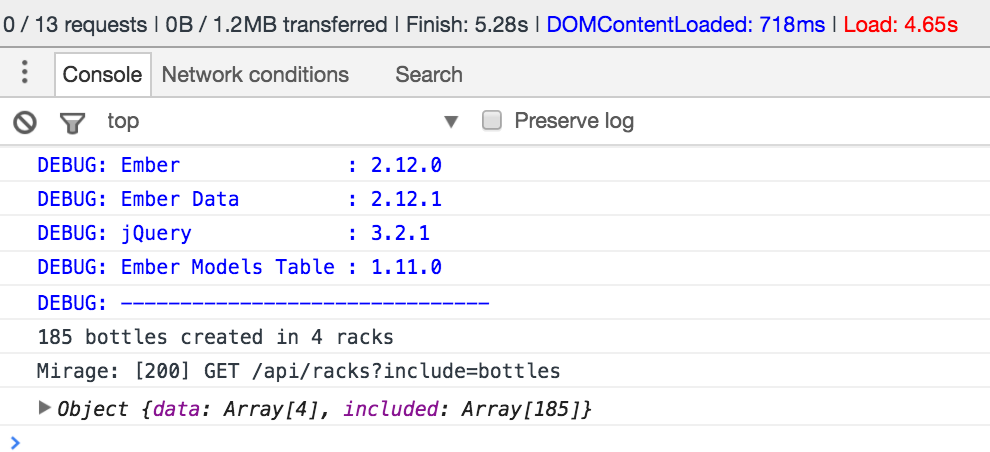Click the console filter funnel icon
This screenshot has height=452, width=990.
coord(72,122)
